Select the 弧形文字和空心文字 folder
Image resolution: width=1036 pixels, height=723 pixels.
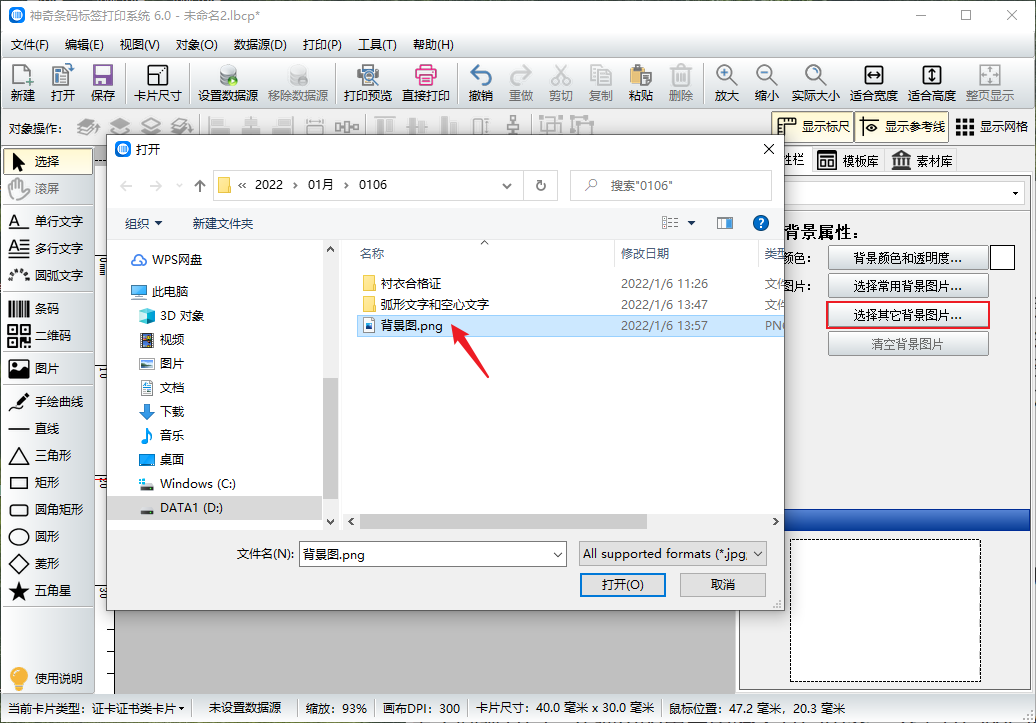click(426, 305)
